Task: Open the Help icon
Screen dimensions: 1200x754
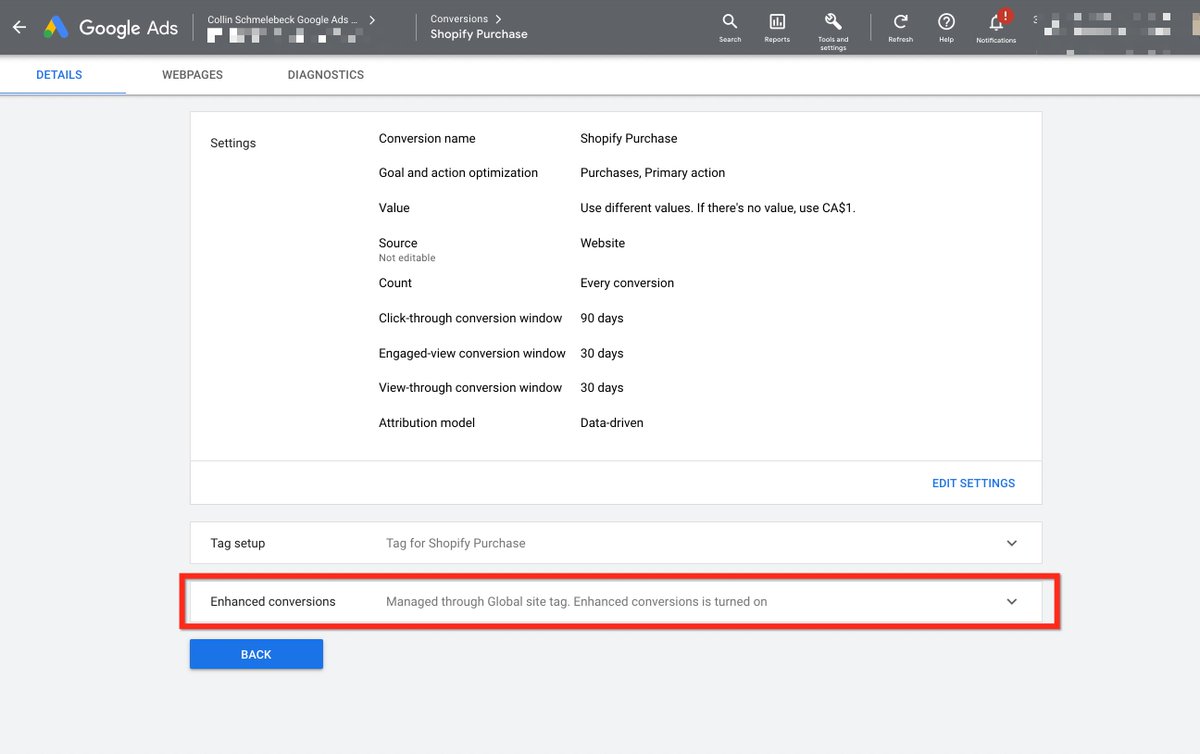Action: click(x=946, y=28)
